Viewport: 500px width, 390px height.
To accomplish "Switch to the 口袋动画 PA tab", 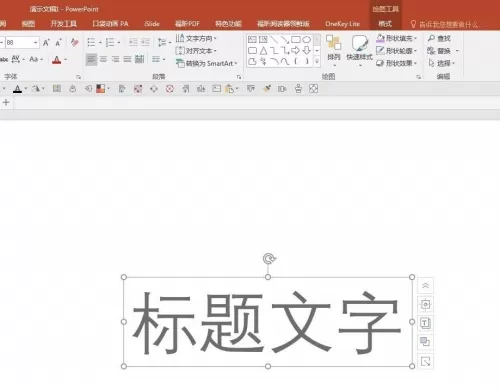I will click(110, 24).
